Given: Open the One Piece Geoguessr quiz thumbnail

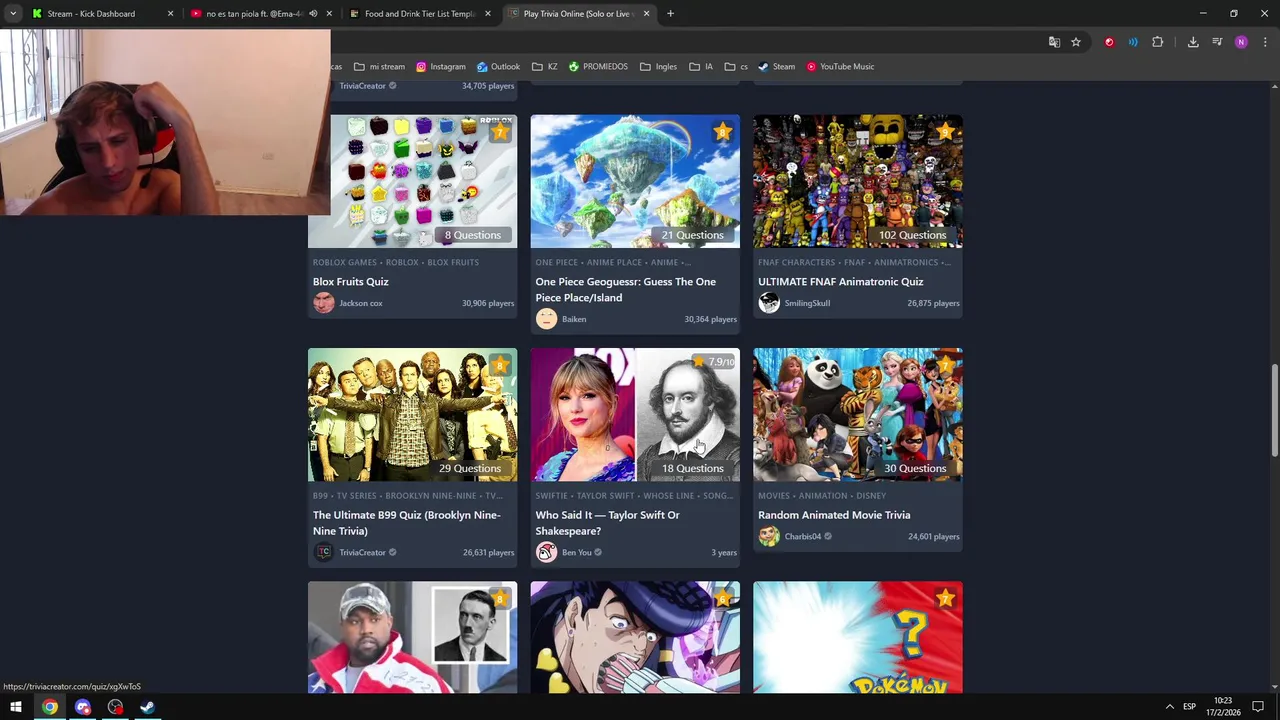Looking at the screenshot, I should (635, 181).
